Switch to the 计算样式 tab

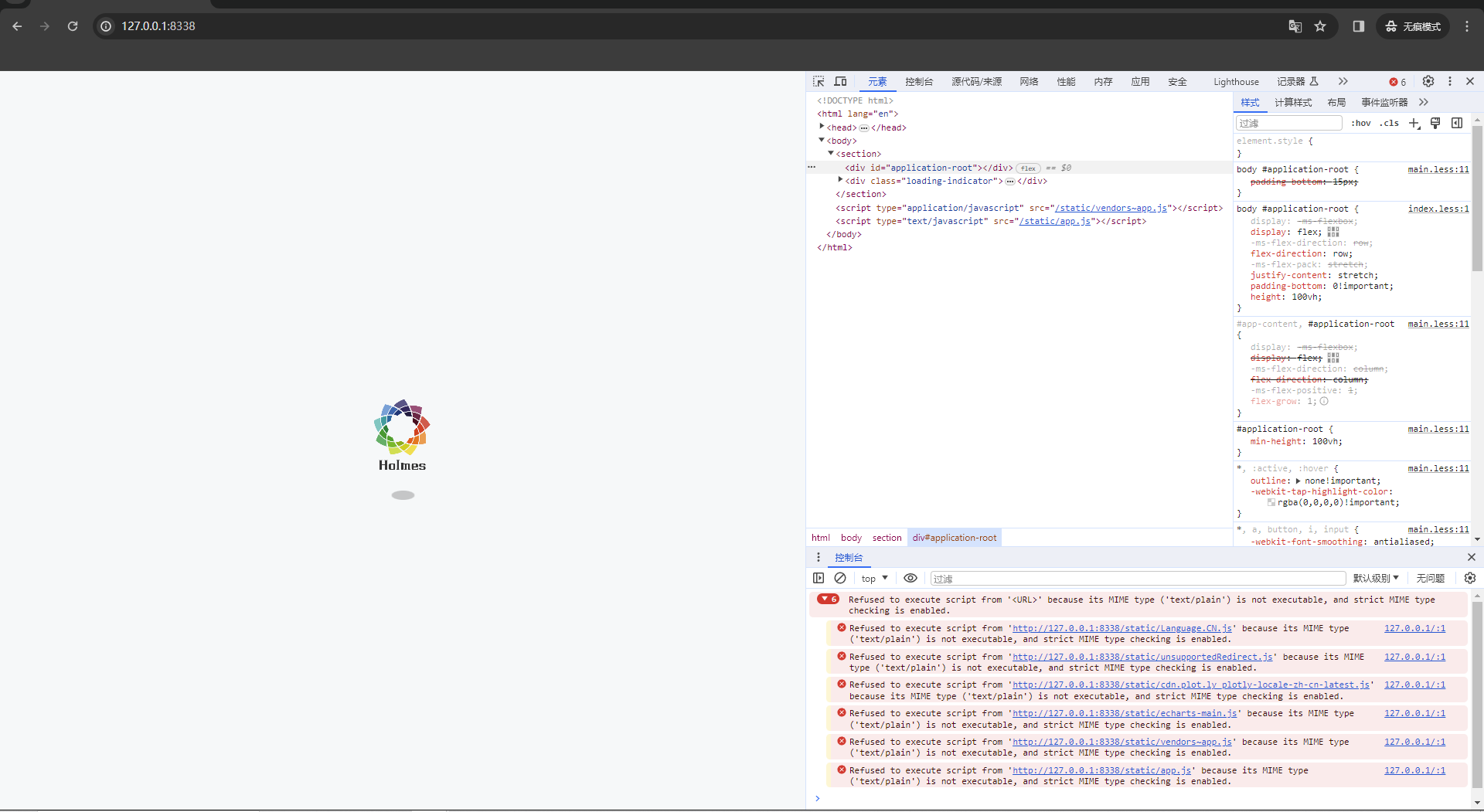point(1293,102)
